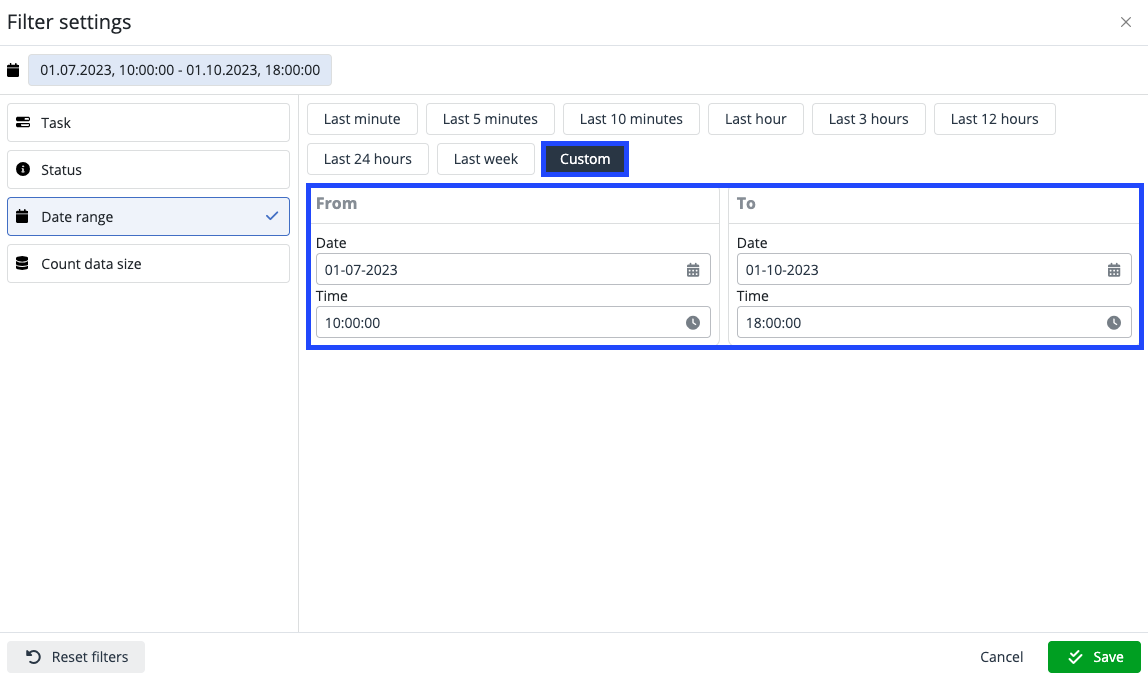
Task: Click the calendar icon beside date range chip
Action: click(13, 70)
